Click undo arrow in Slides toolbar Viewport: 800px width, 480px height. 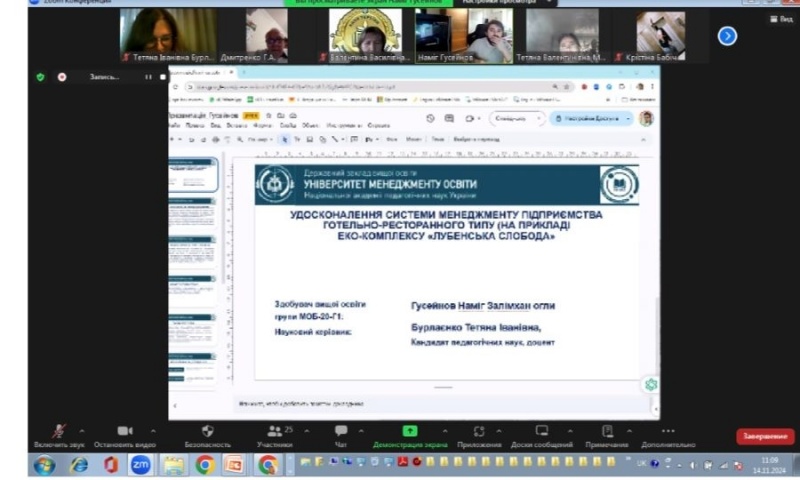[191, 139]
